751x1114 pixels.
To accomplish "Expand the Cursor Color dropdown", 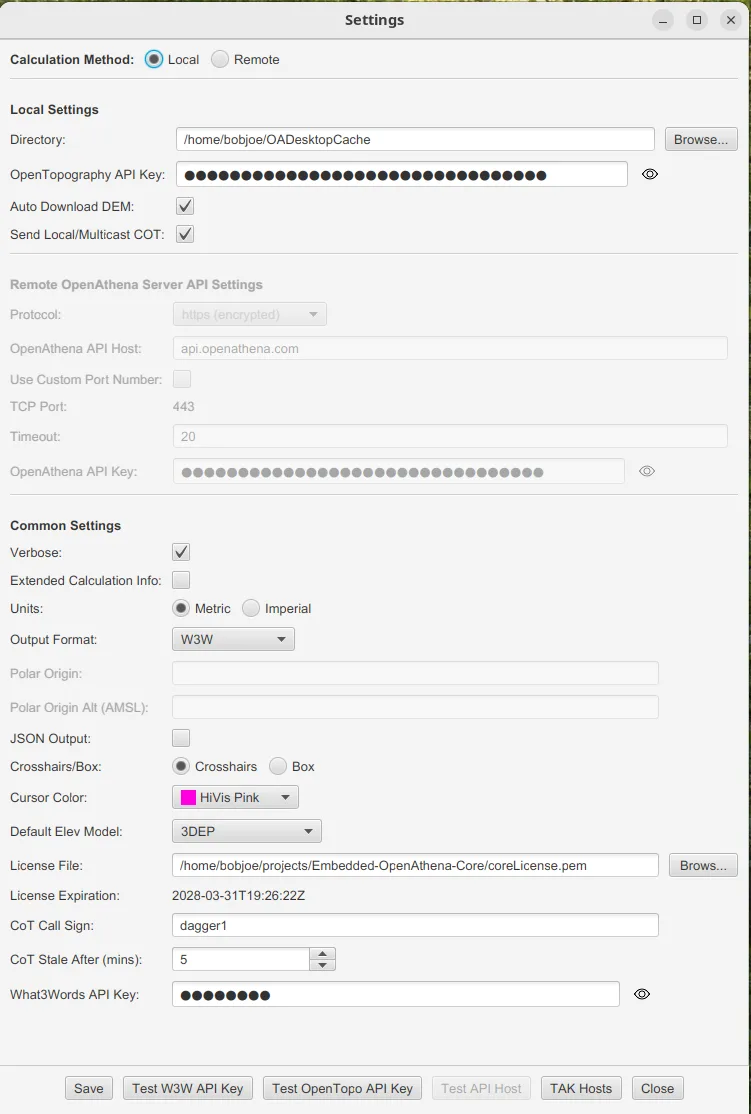I will tap(235, 797).
